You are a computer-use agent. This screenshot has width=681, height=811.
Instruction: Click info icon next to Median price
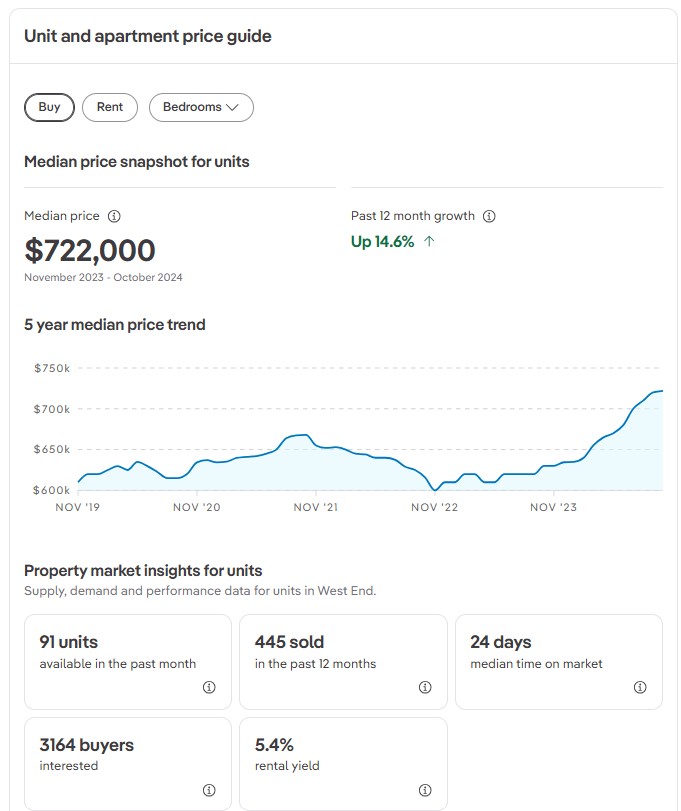click(114, 216)
